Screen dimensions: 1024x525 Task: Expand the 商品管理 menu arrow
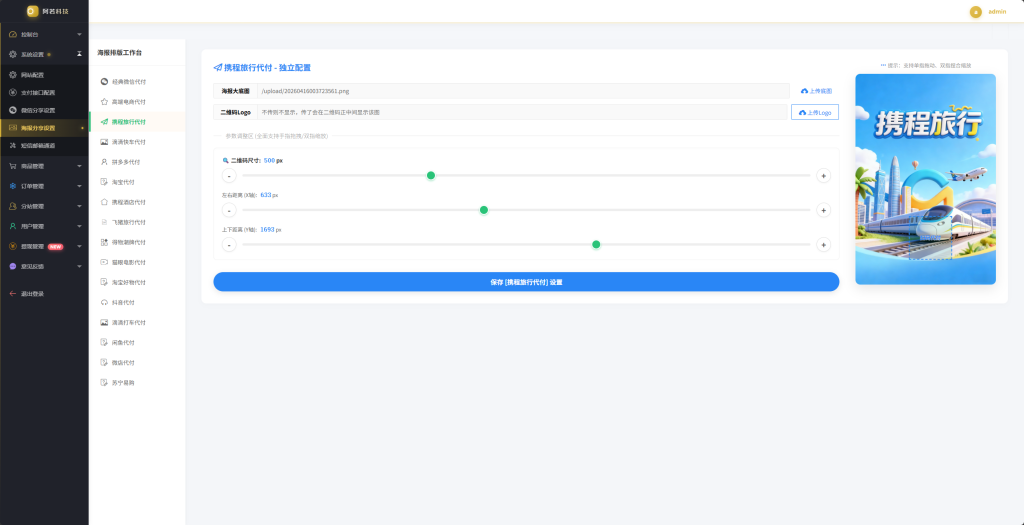(x=79, y=166)
